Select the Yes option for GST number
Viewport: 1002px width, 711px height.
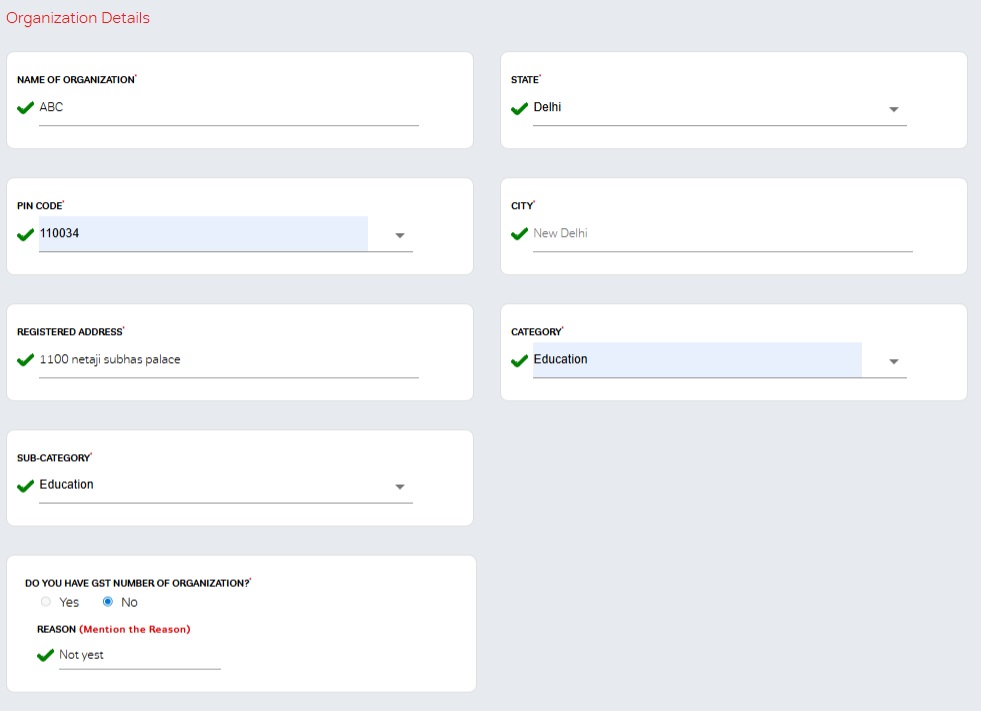[x=45, y=601]
